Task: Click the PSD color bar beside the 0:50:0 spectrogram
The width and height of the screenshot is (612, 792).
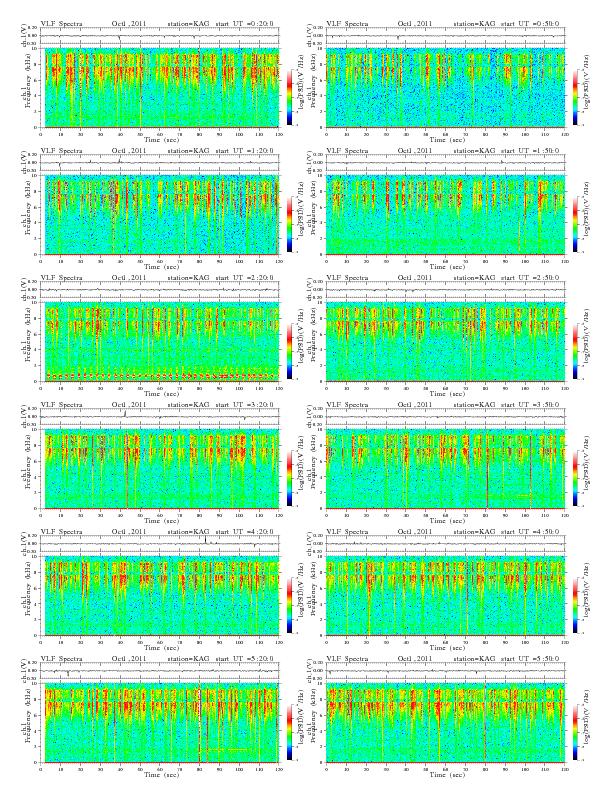Action: (x=575, y=97)
